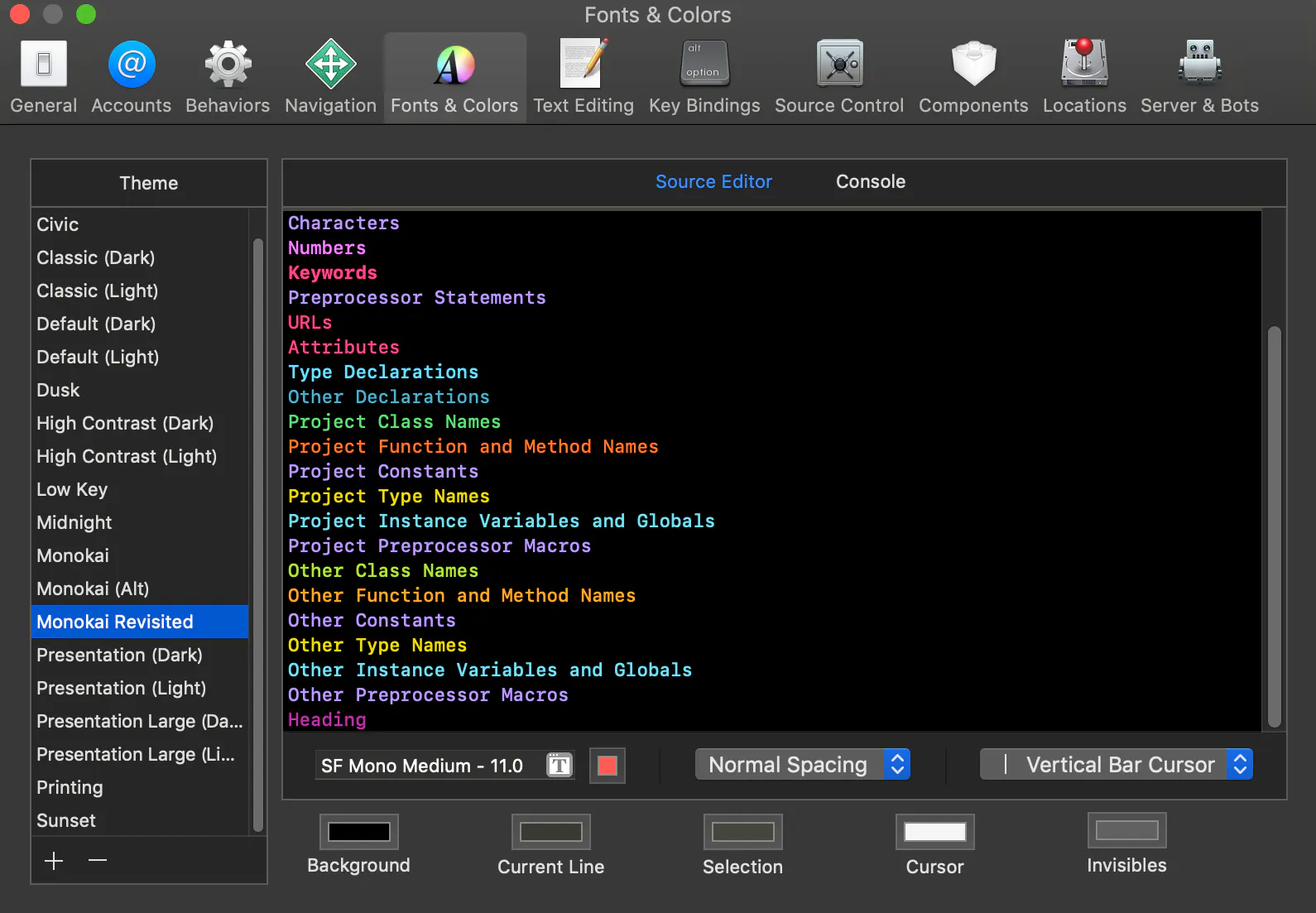Select the Project Class Names row
This screenshot has height=913, width=1316.
point(773,422)
